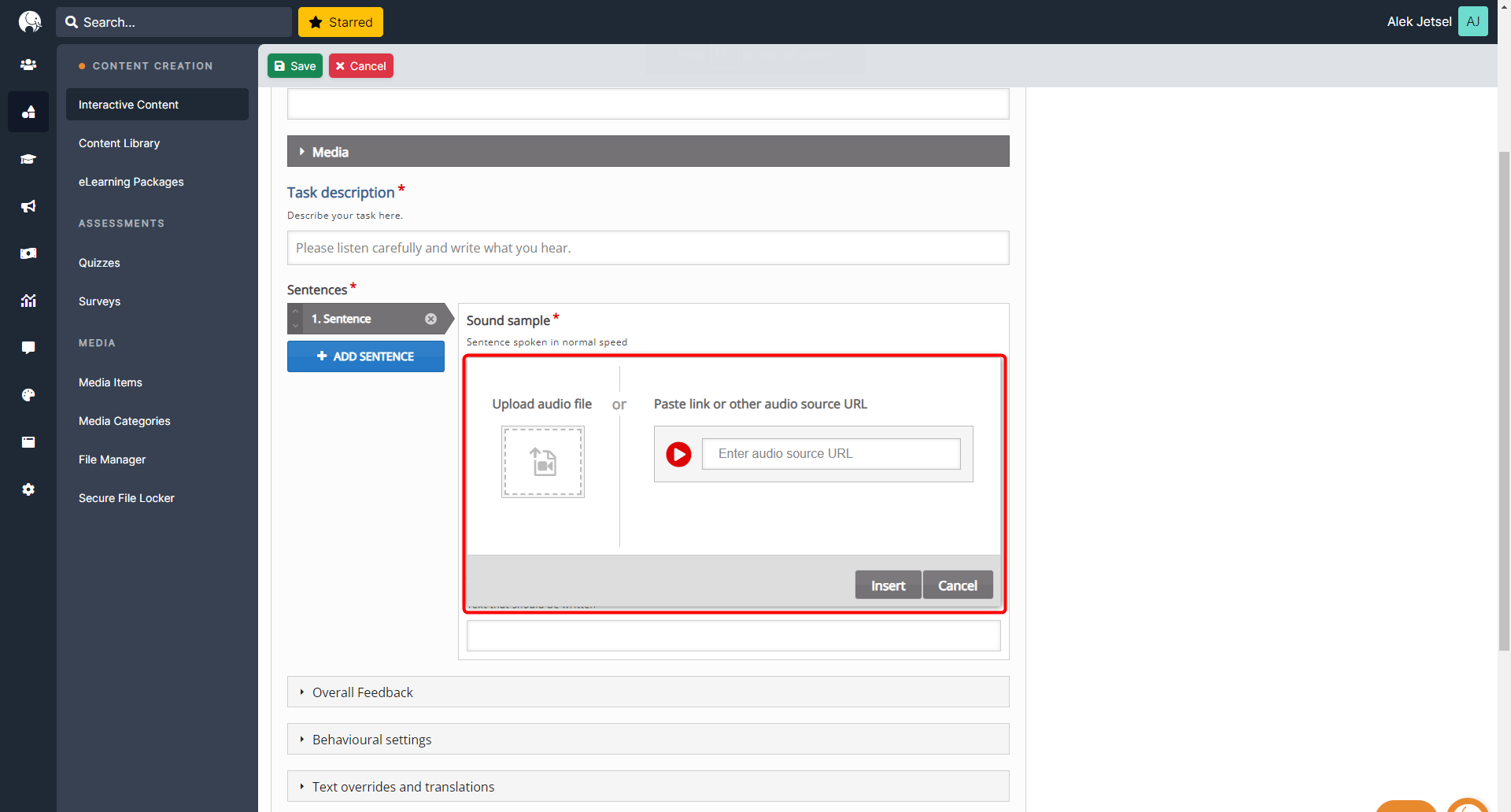Open Content Library
This screenshot has width=1511, height=812.
(x=119, y=143)
